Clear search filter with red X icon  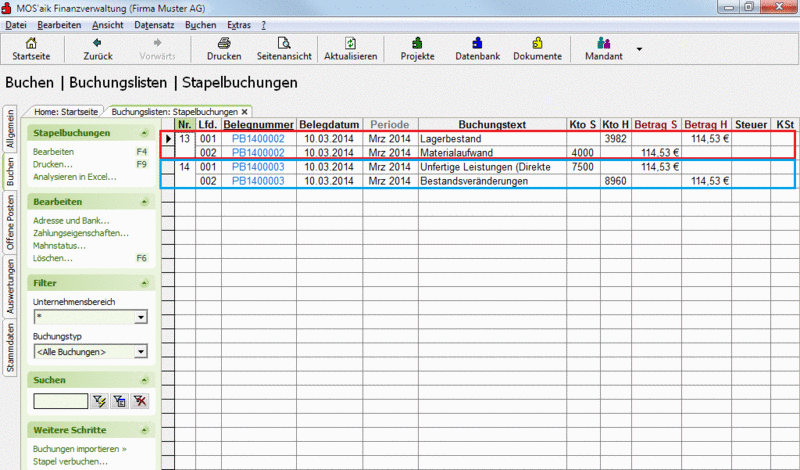click(140, 401)
